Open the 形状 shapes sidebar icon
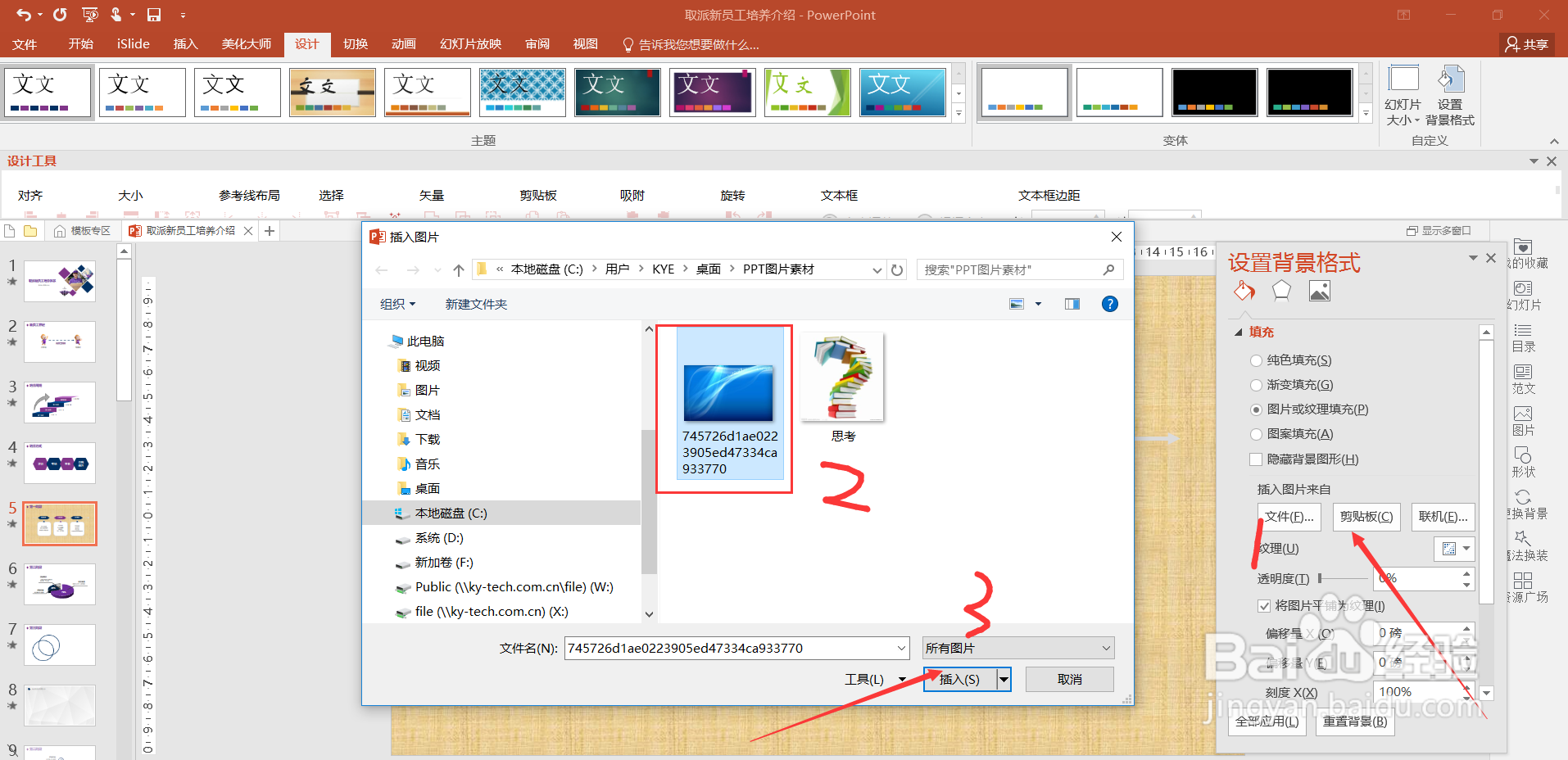Viewport: 1568px width, 760px height. (x=1523, y=455)
